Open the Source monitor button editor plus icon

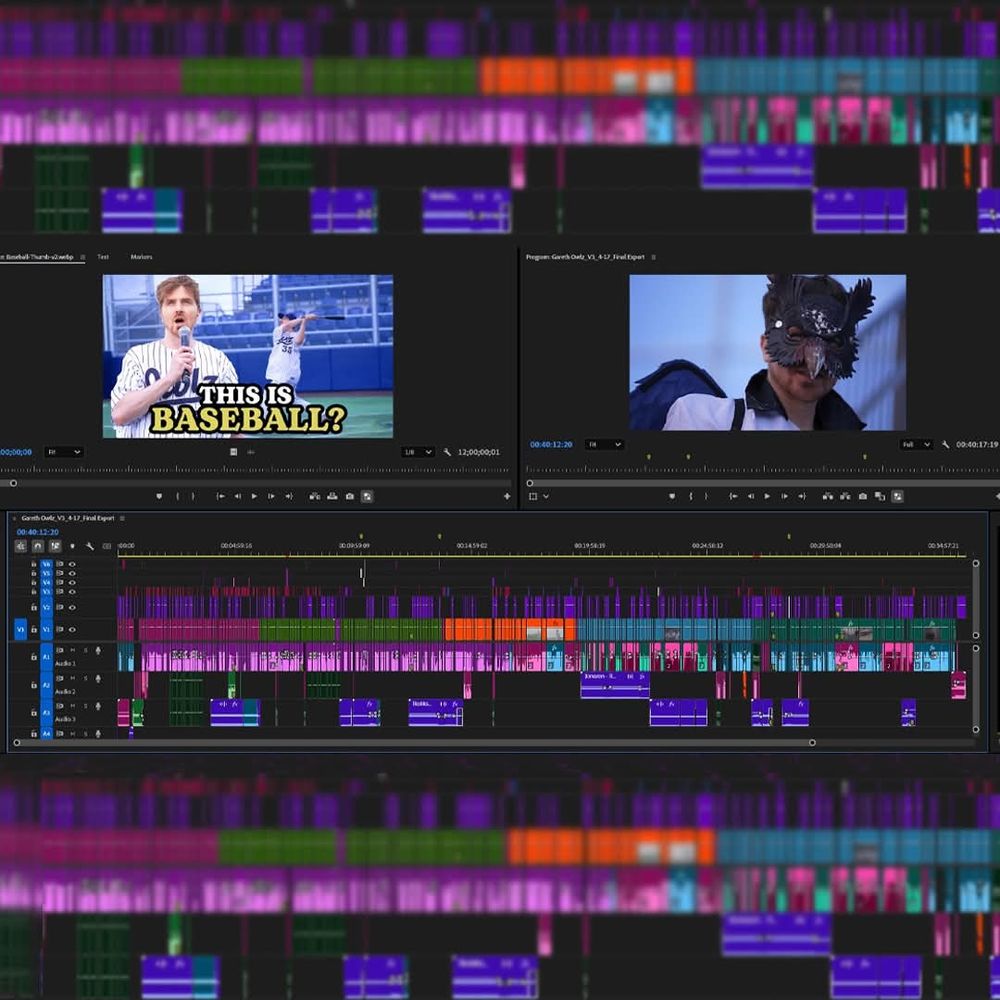507,496
